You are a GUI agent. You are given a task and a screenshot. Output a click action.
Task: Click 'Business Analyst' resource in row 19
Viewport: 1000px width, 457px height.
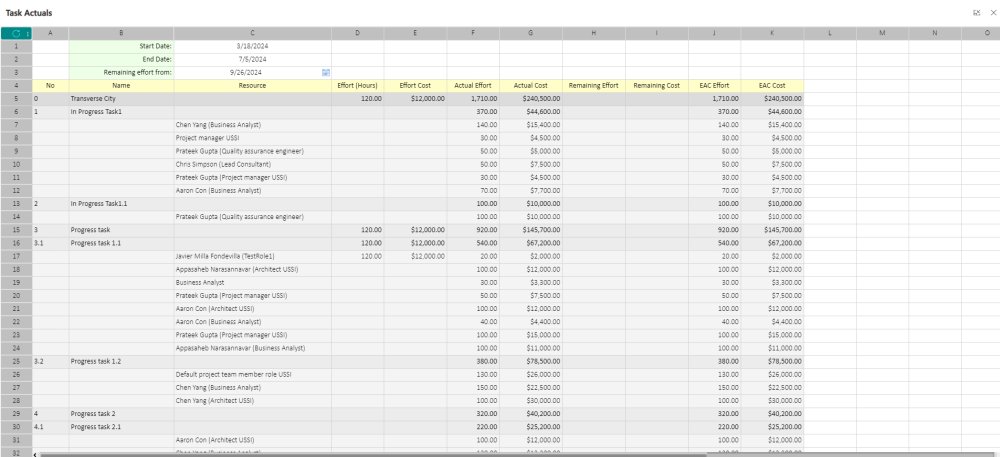click(x=253, y=282)
